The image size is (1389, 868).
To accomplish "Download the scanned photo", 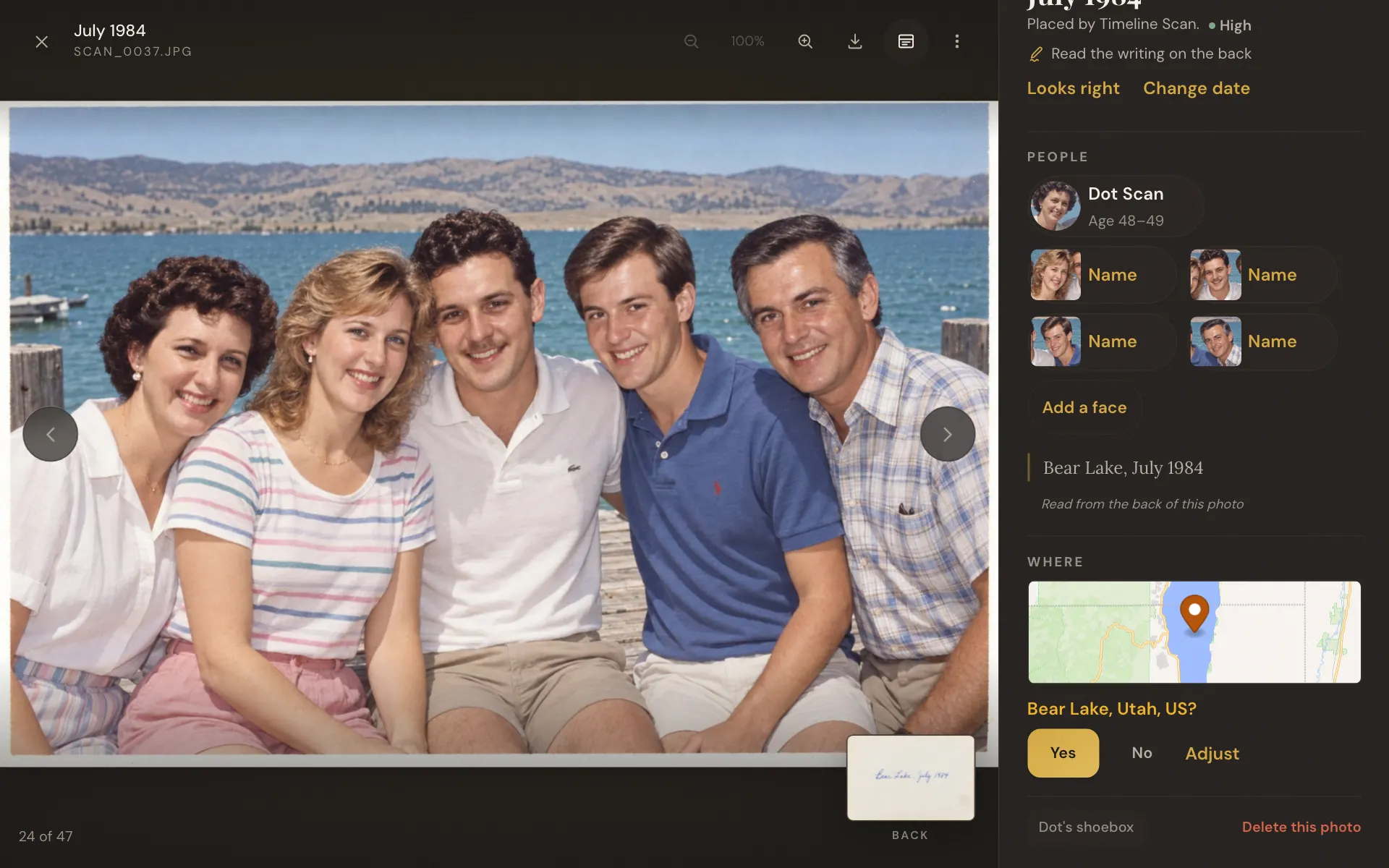I will point(855,41).
